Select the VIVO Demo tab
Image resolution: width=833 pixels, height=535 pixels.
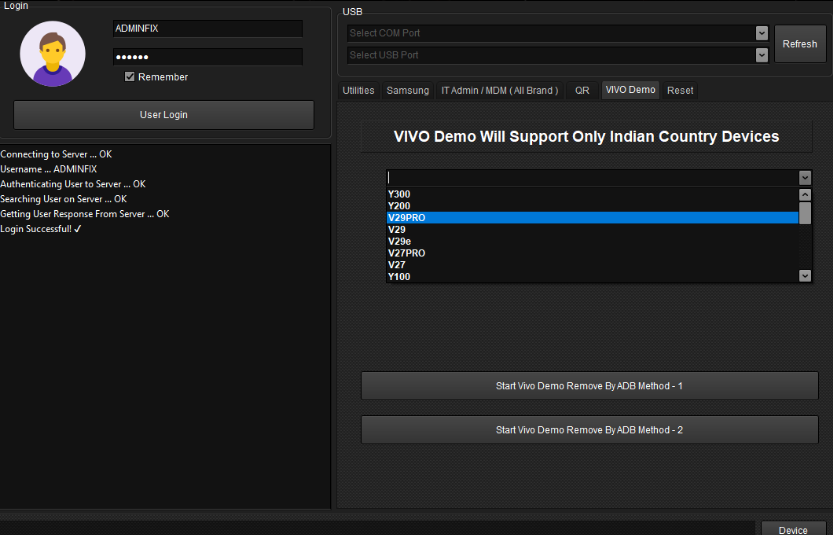click(x=631, y=90)
